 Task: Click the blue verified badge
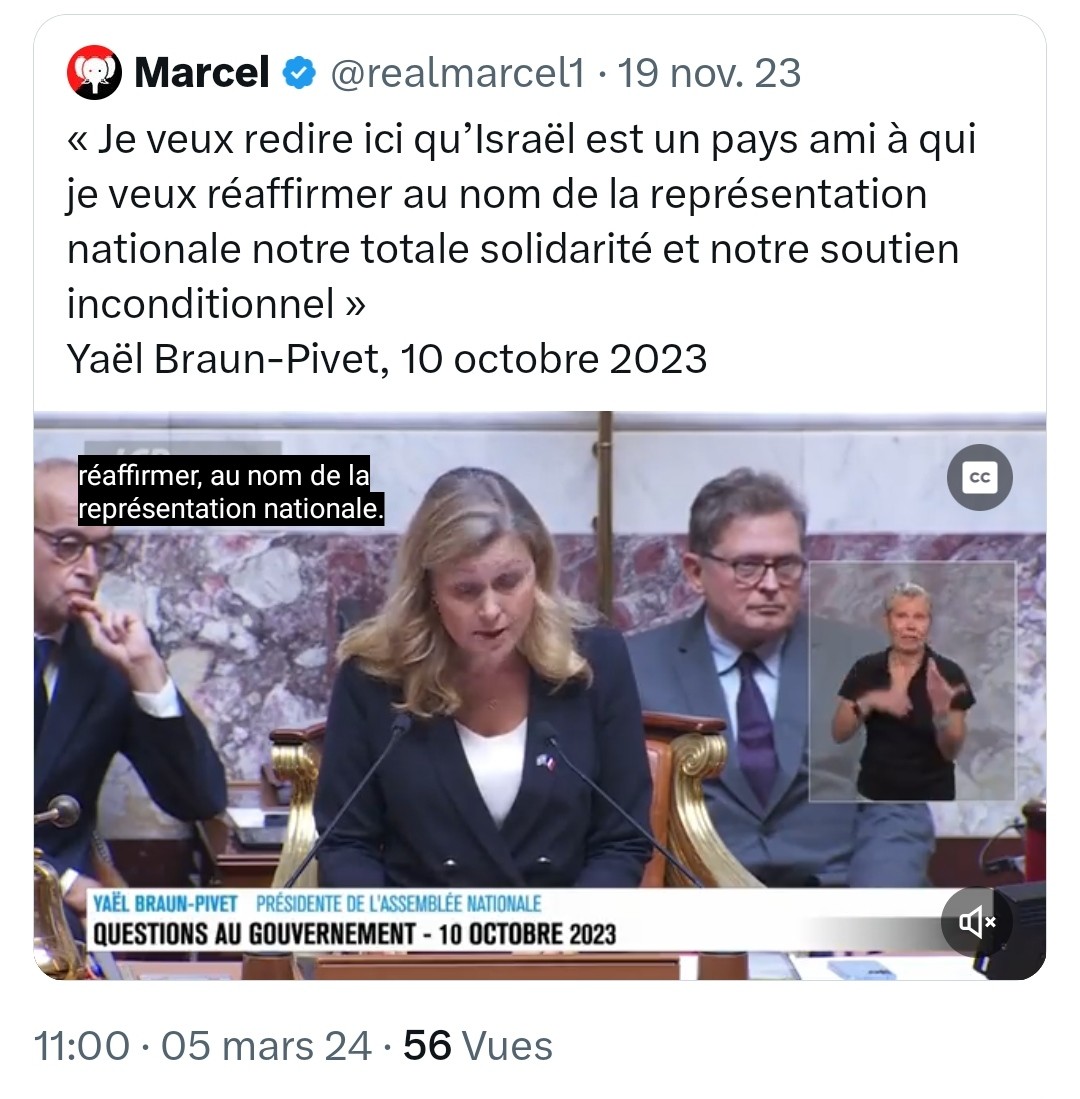(x=299, y=73)
